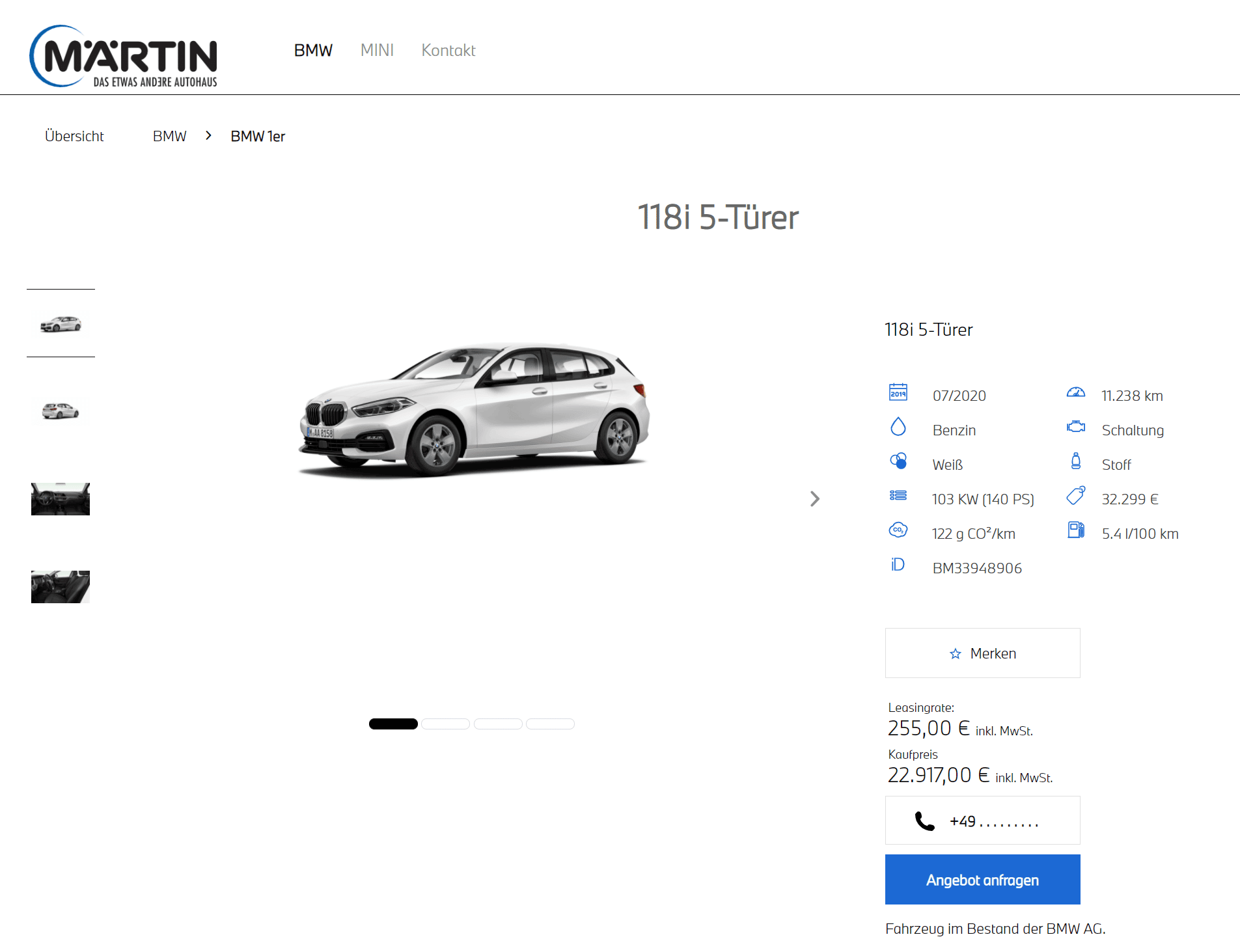1240x952 pixels.
Task: Click the 118i 5-Türer page heading
Action: pyautogui.click(x=717, y=217)
